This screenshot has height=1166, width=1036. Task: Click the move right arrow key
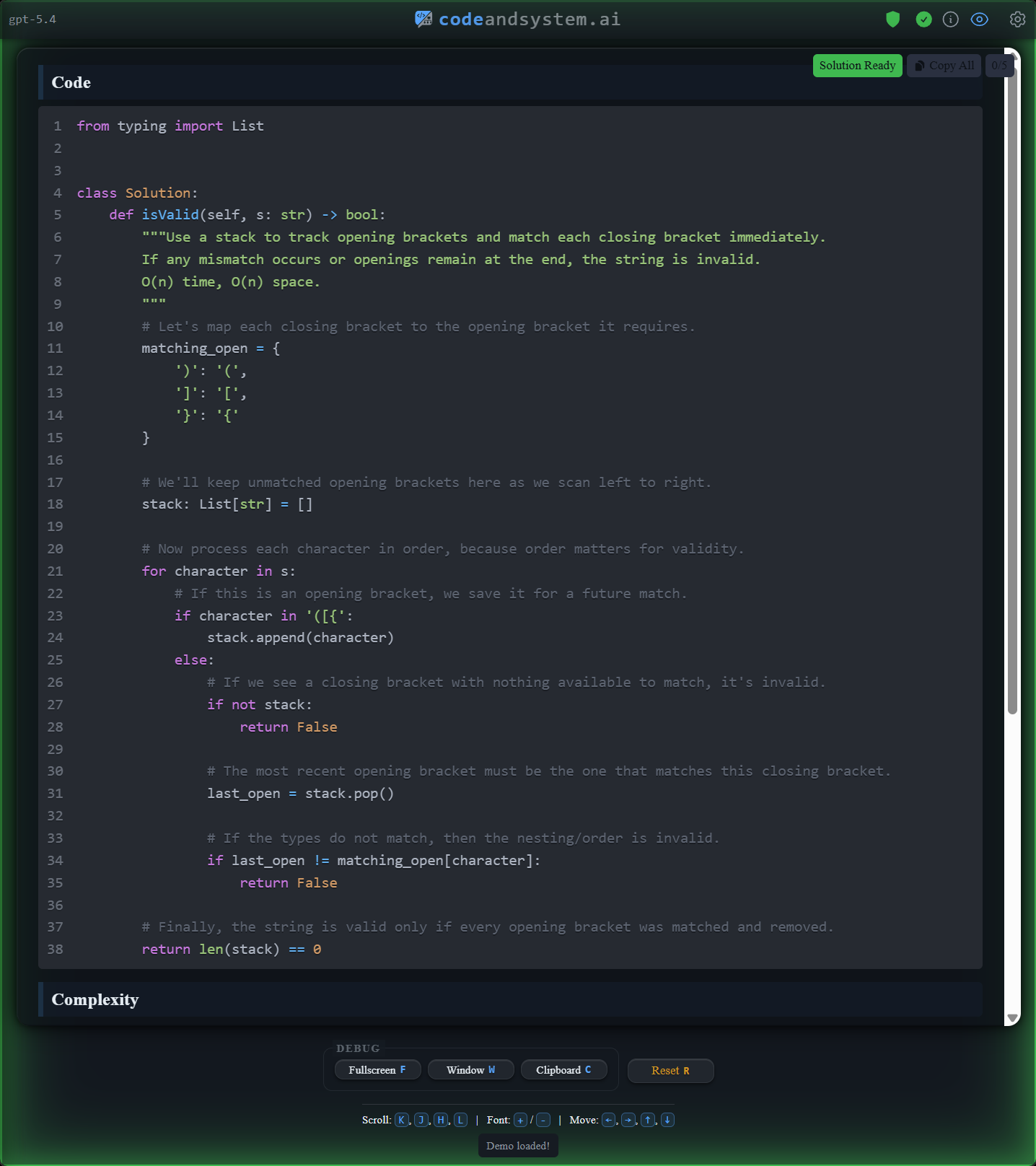coord(628,1120)
